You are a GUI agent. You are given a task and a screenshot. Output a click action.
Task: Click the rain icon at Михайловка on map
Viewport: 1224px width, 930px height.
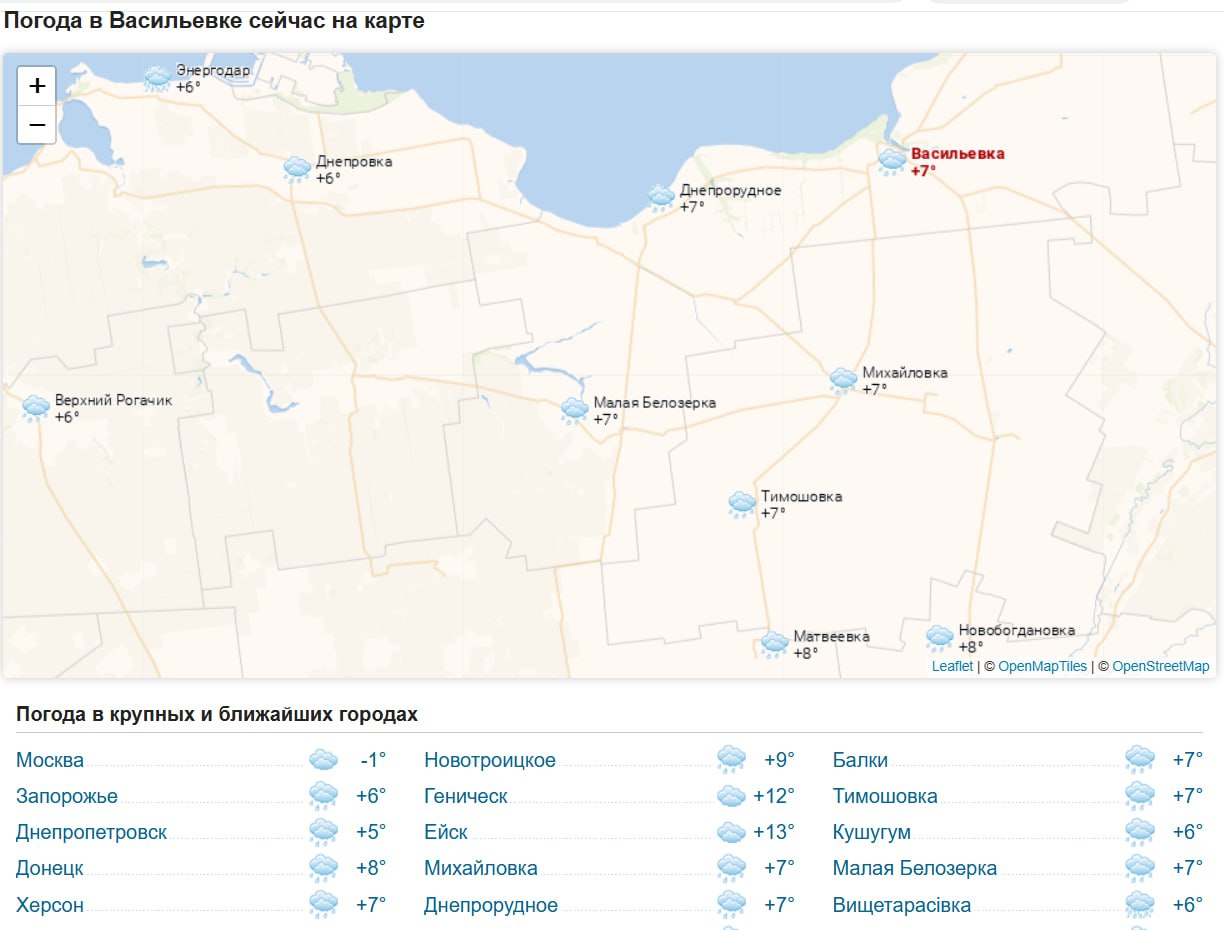[843, 380]
